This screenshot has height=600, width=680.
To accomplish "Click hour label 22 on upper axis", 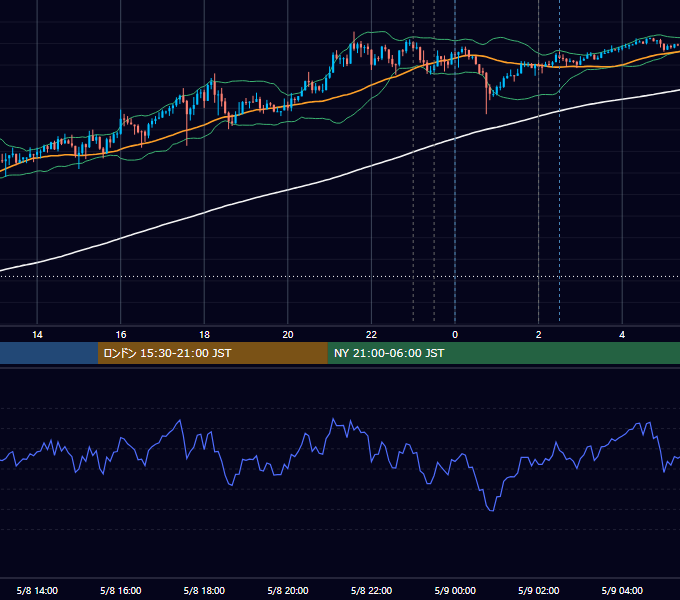I will [371, 335].
